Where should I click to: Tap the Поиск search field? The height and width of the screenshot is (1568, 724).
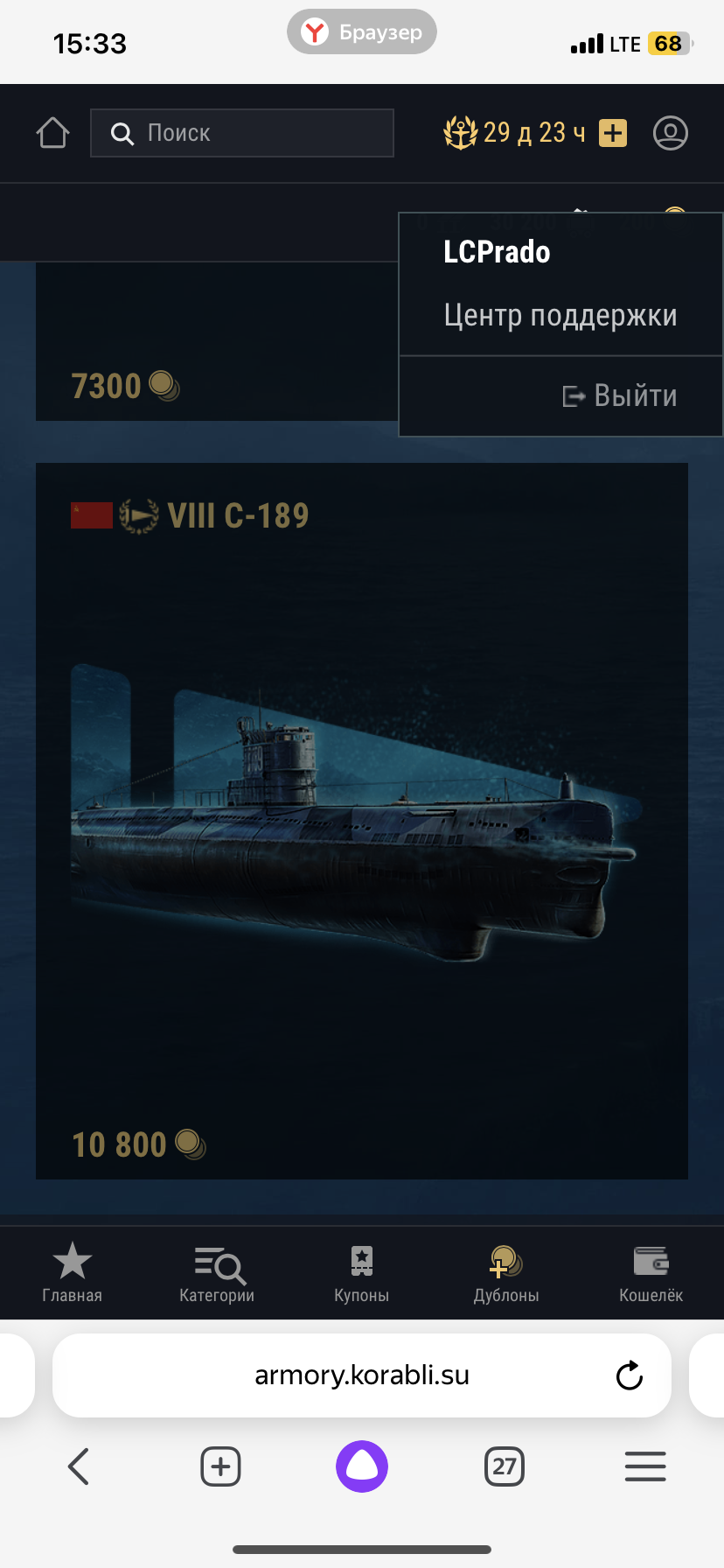coord(242,133)
